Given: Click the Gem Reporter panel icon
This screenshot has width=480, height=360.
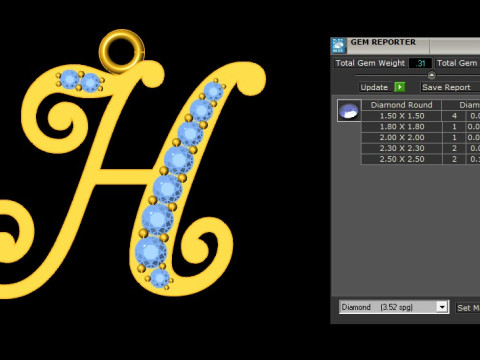Looking at the screenshot, I should pos(338,46).
